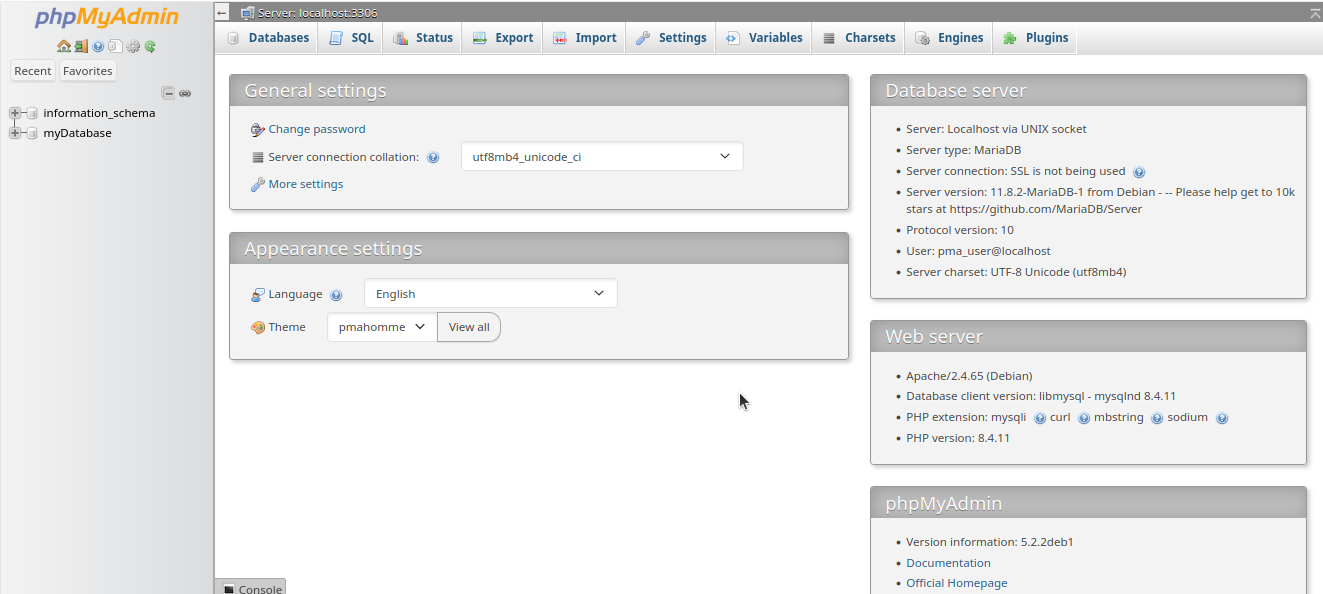Open the Language dropdown set to English
Screen dimensions: 1323x594
coord(490,294)
